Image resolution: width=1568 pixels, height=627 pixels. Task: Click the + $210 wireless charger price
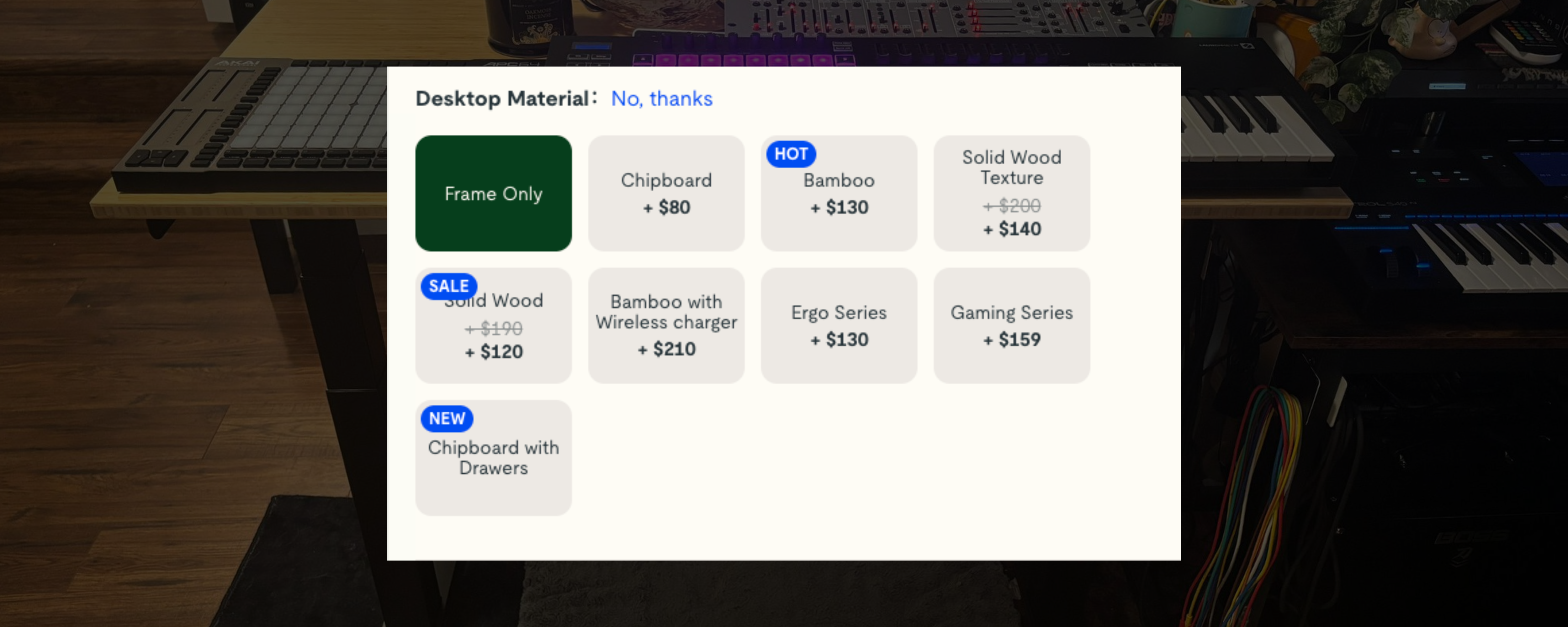coord(666,350)
